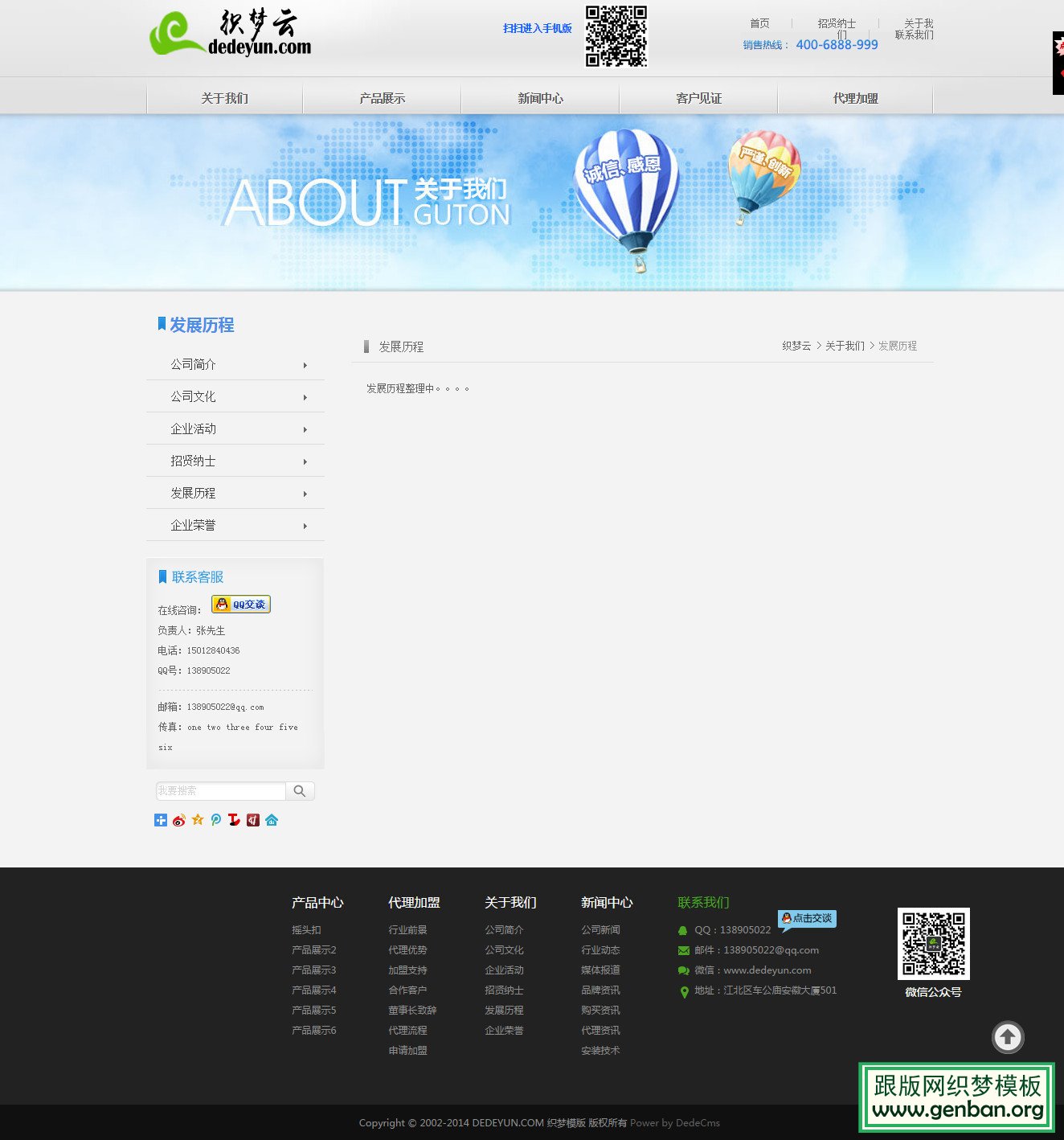Expand the 企业荣誉 sidebar arrow
Viewport: 1064px width, 1140px height.
(305, 526)
